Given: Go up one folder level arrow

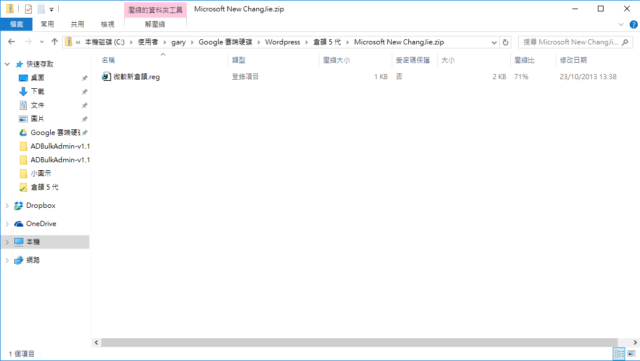Looking at the screenshot, I should pos(54,42).
